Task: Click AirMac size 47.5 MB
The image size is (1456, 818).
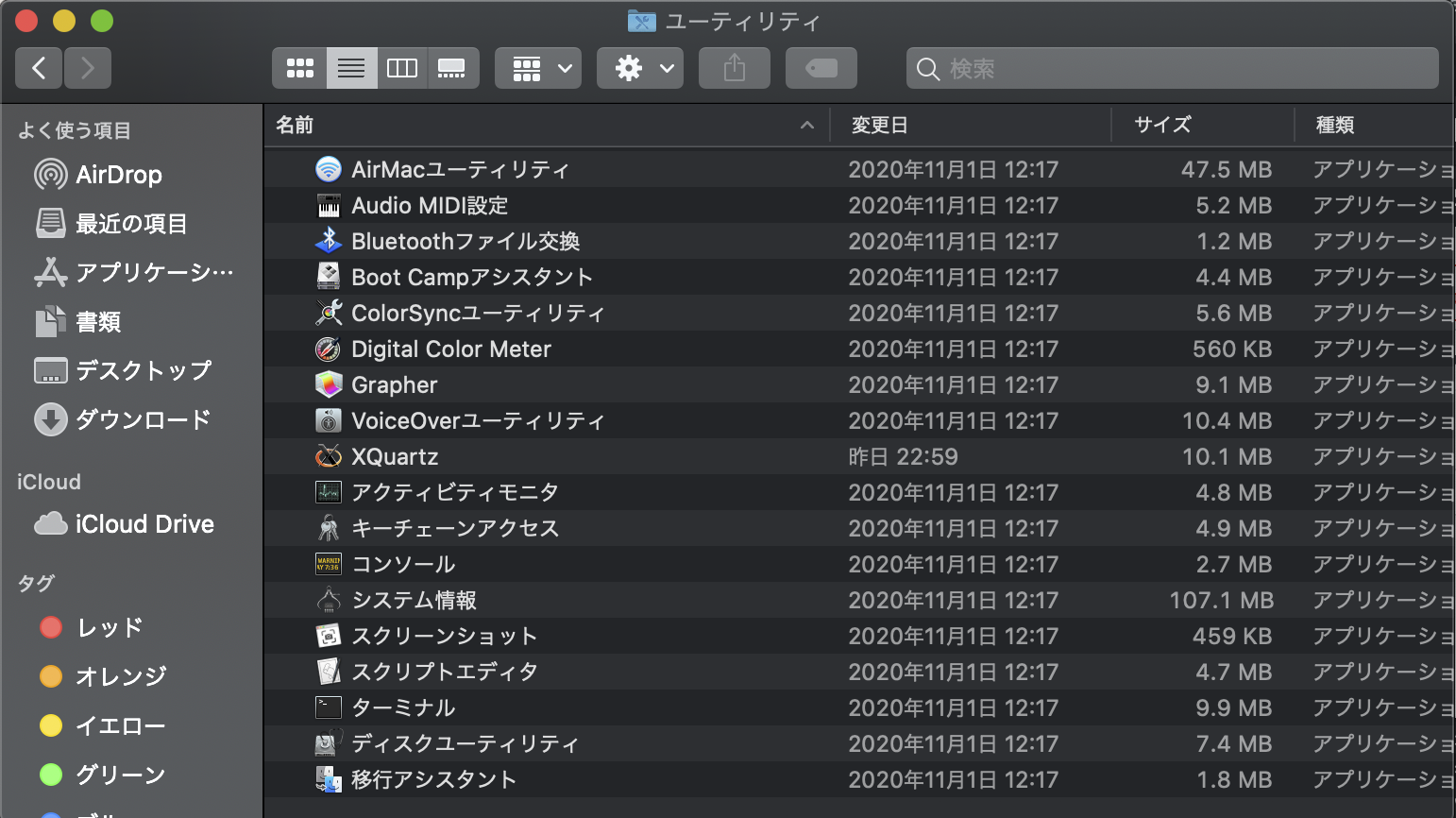Action: 1227,170
